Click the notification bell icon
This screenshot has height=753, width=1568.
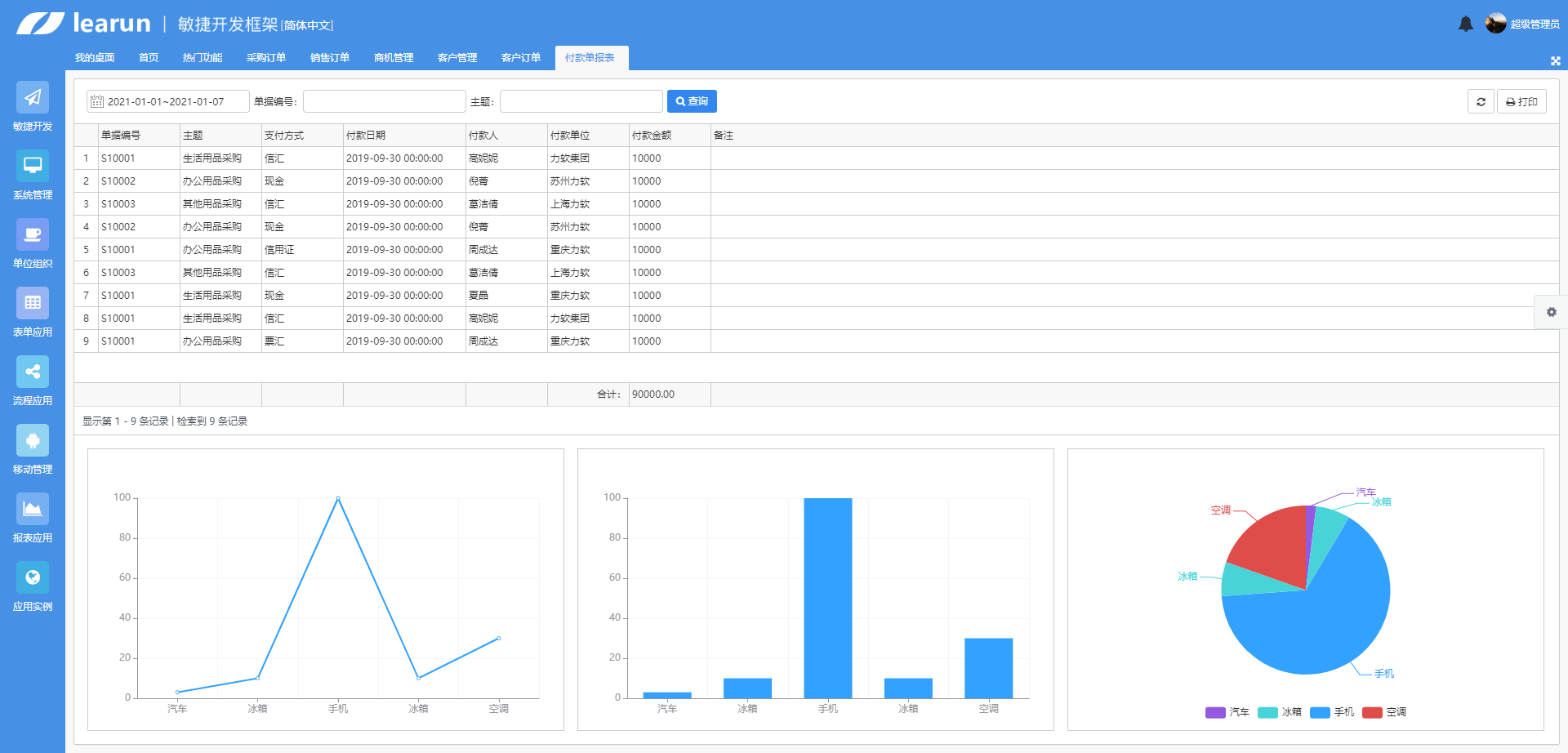[x=1465, y=24]
